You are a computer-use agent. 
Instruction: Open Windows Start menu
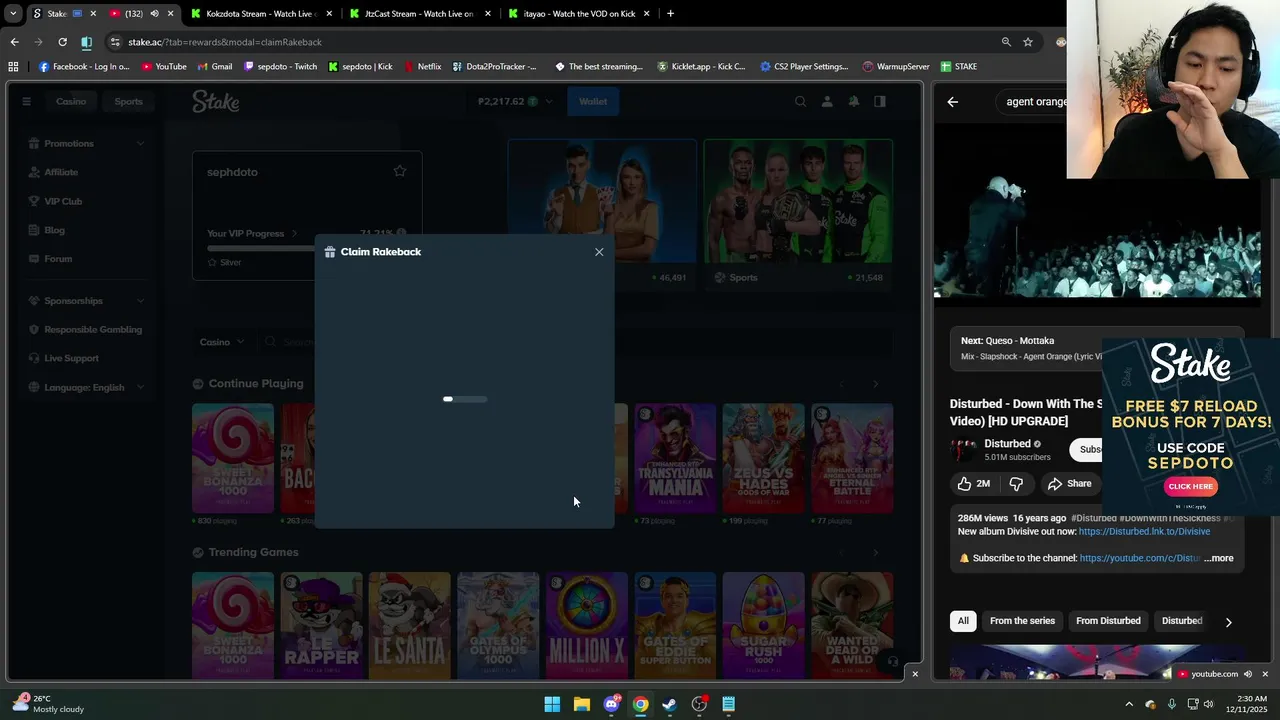point(552,704)
